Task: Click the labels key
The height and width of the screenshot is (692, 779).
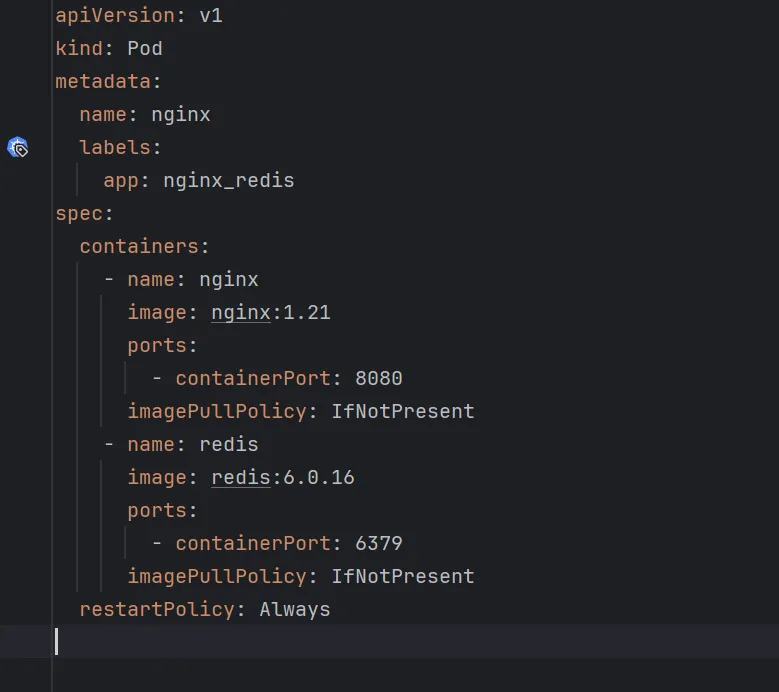Action: (x=115, y=148)
